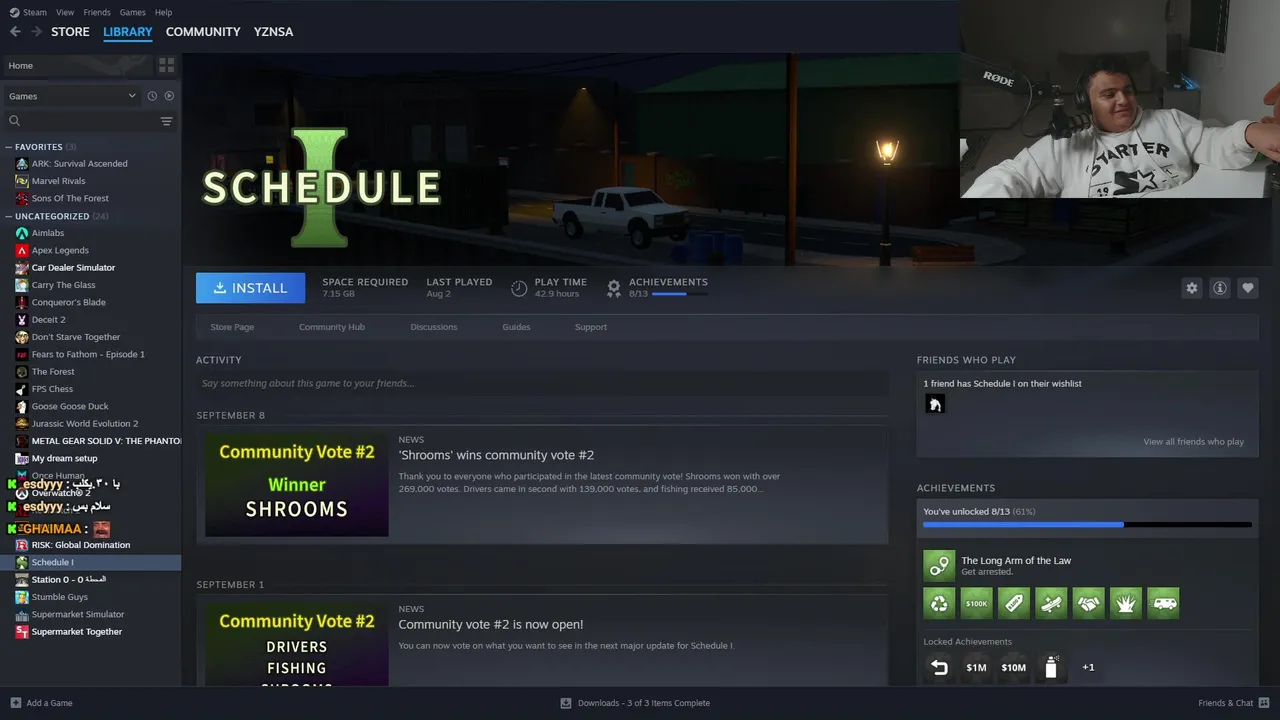
Task: Click the +1 more locked achievements
Action: coord(1088,667)
